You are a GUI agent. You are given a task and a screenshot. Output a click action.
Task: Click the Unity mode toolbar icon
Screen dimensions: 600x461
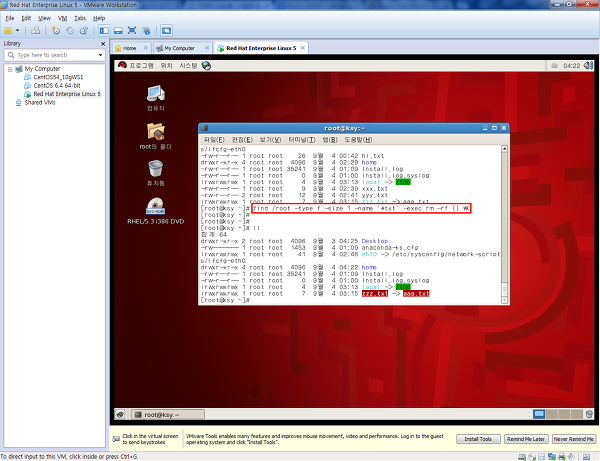coord(146,31)
